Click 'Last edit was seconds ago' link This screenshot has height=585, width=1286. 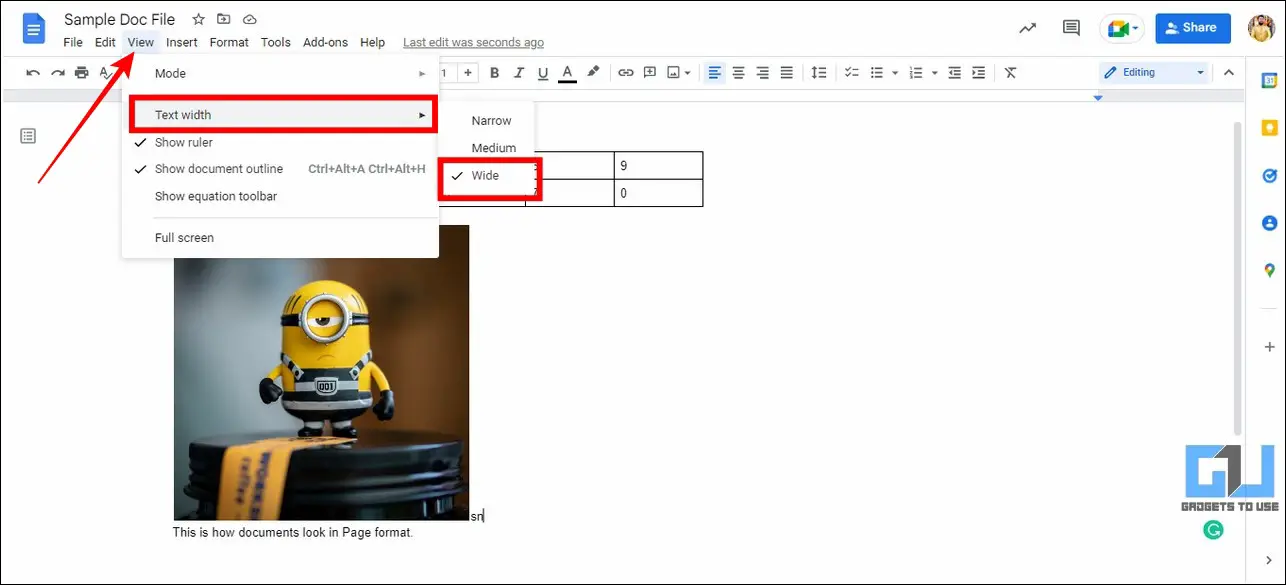pyautogui.click(x=473, y=42)
